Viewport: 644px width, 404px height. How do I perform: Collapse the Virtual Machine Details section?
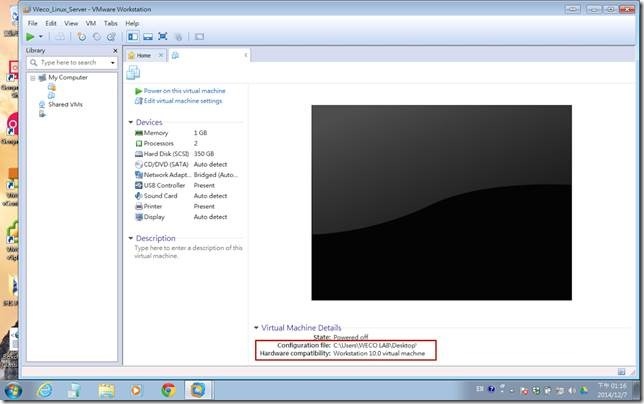point(256,328)
